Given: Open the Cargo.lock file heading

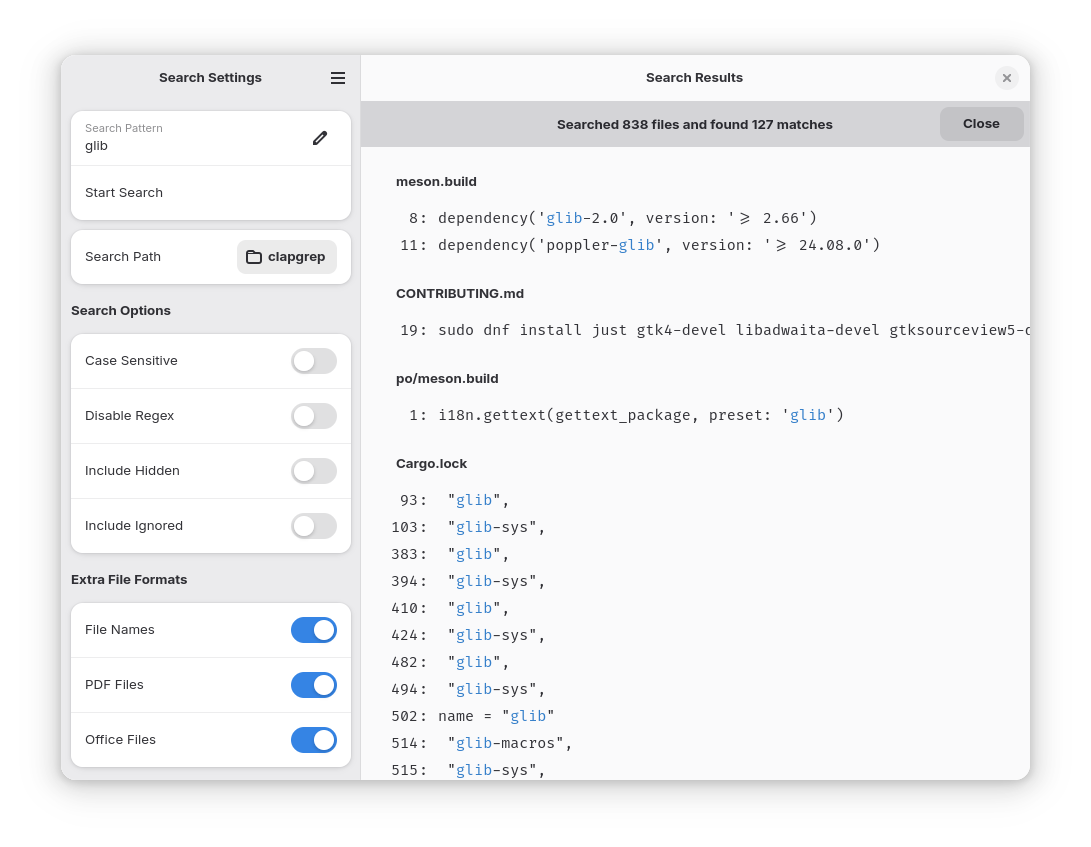Looking at the screenshot, I should click(431, 464).
